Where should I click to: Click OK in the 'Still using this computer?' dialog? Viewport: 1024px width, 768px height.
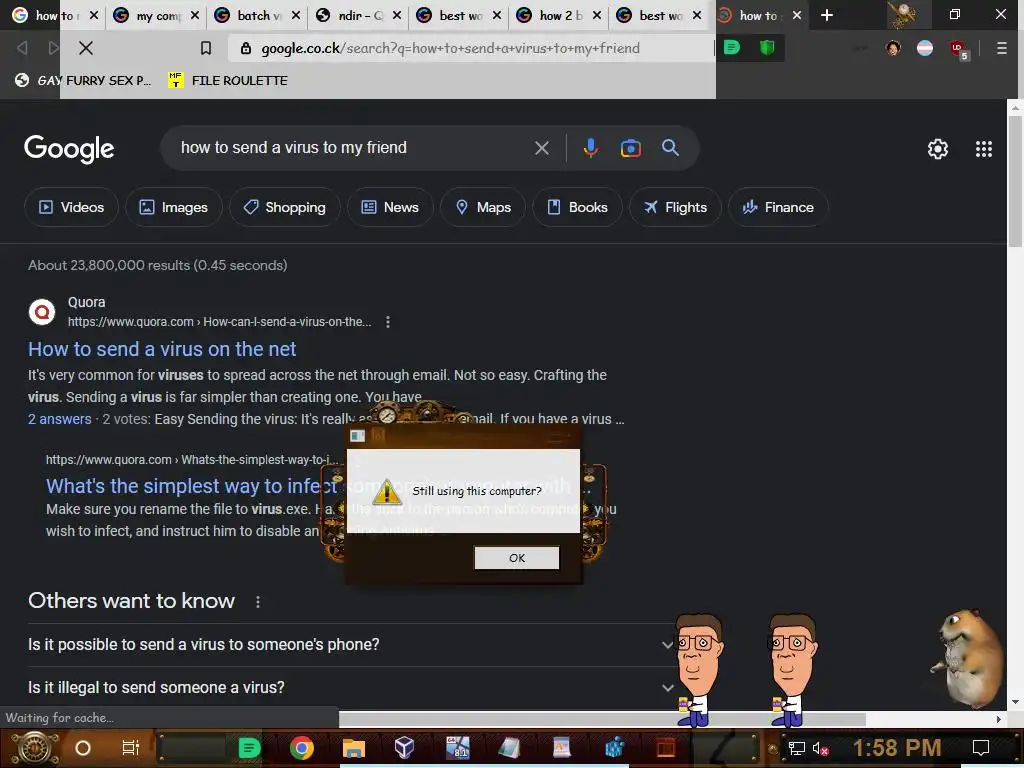517,558
